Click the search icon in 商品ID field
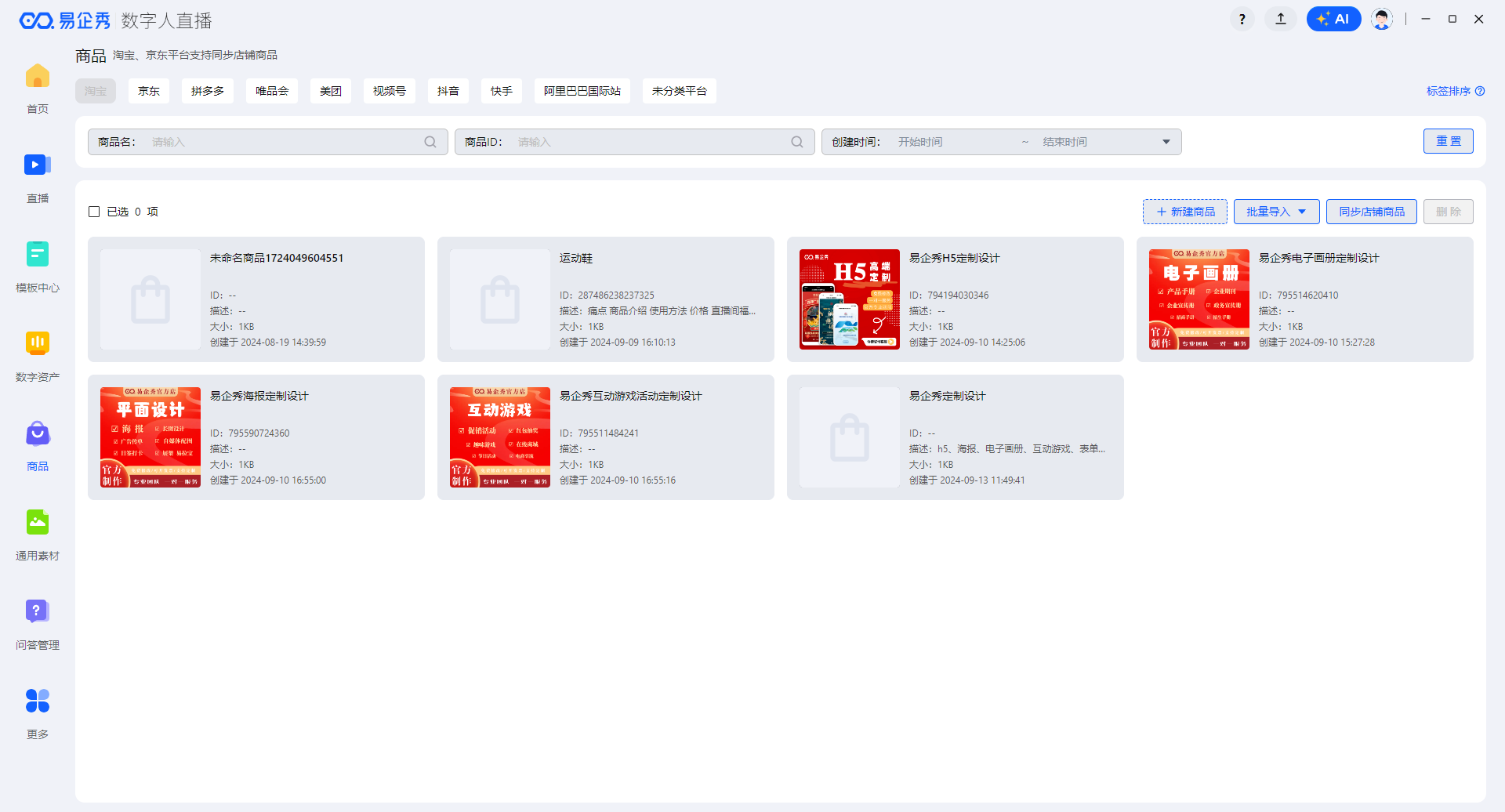 tap(797, 142)
